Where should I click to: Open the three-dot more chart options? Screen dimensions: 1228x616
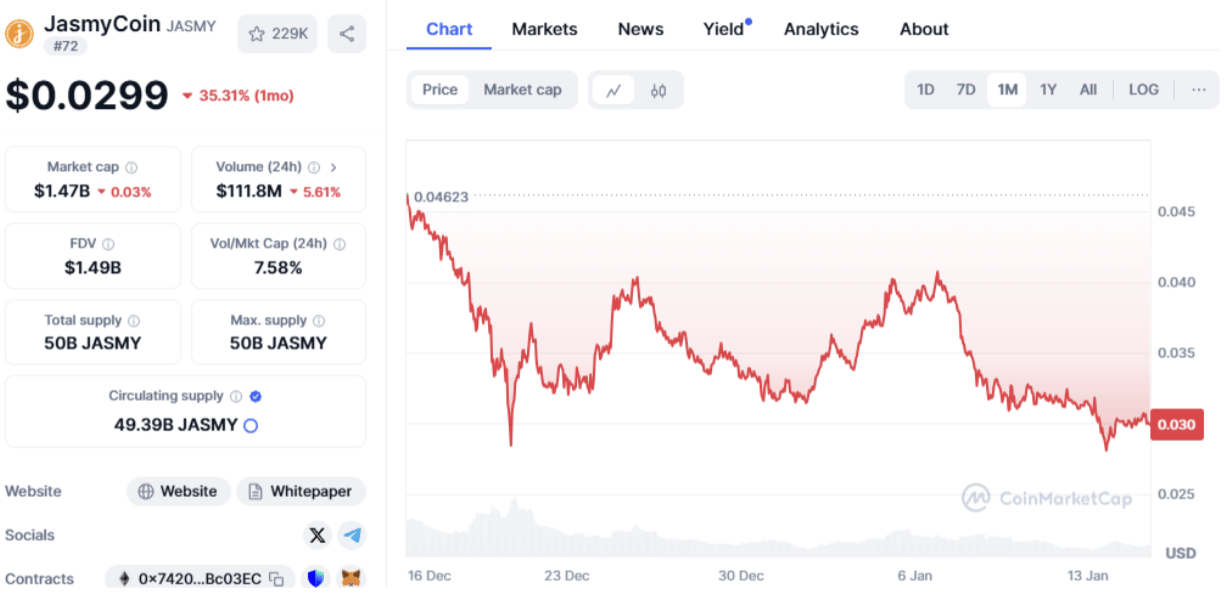pos(1198,90)
